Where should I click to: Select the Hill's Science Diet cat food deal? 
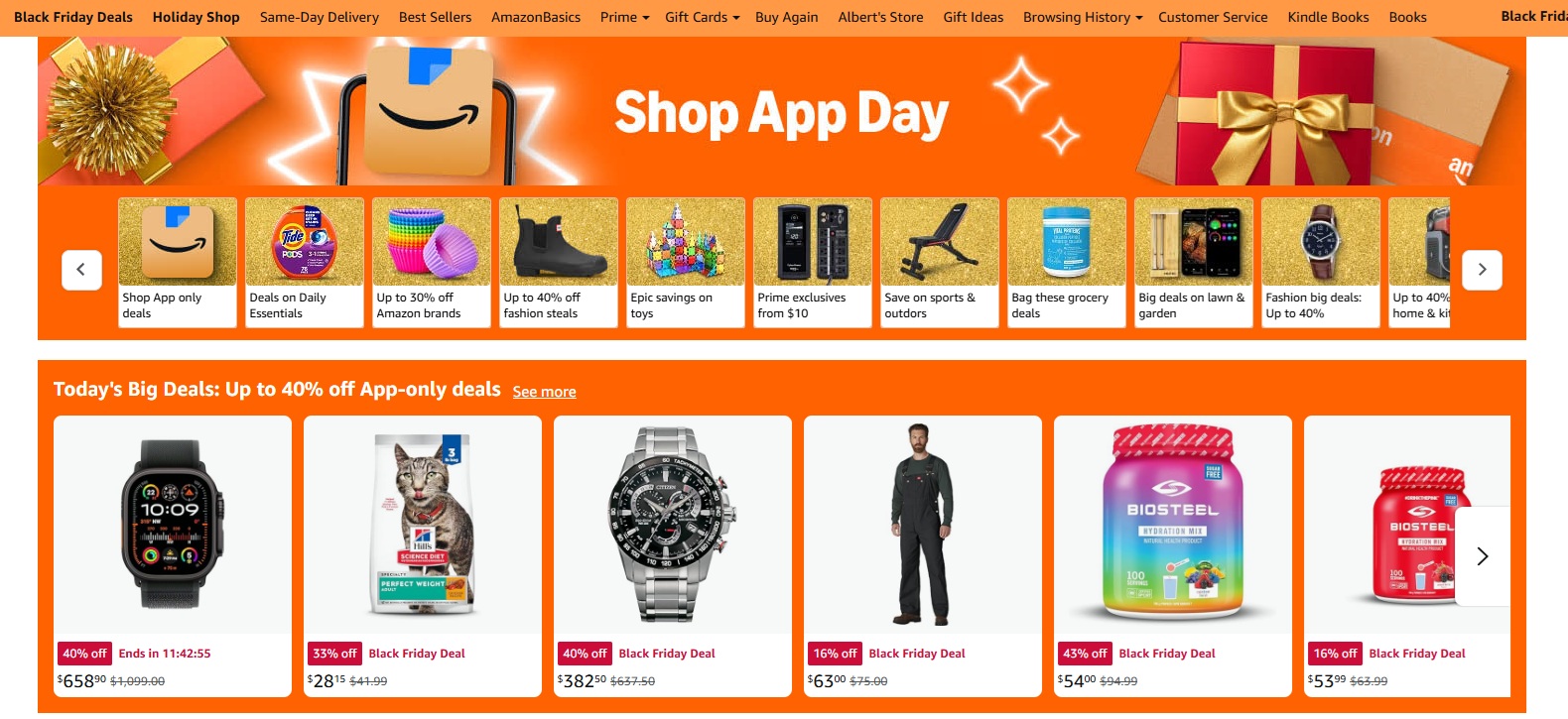coord(423,556)
